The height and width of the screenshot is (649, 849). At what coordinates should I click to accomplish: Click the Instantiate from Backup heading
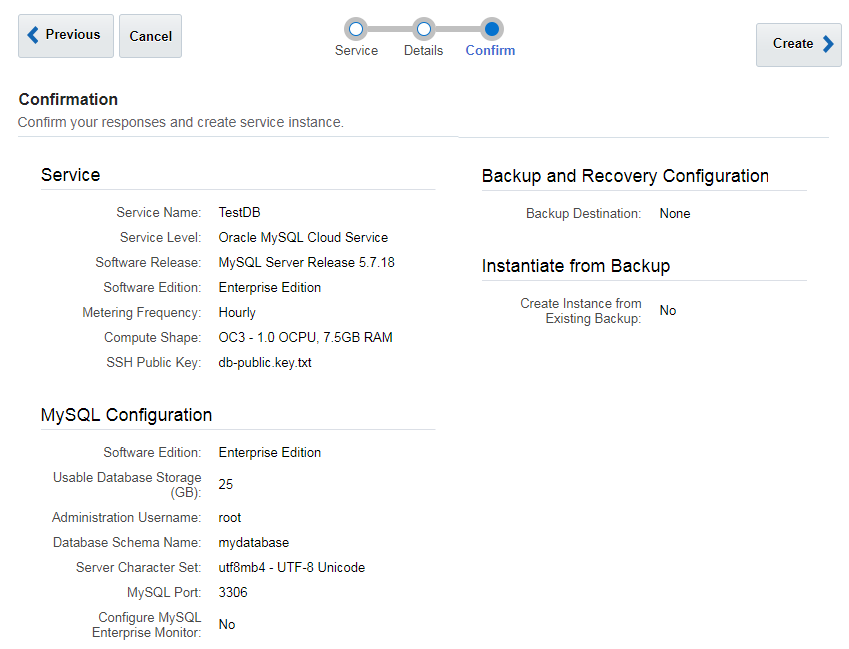click(x=576, y=266)
